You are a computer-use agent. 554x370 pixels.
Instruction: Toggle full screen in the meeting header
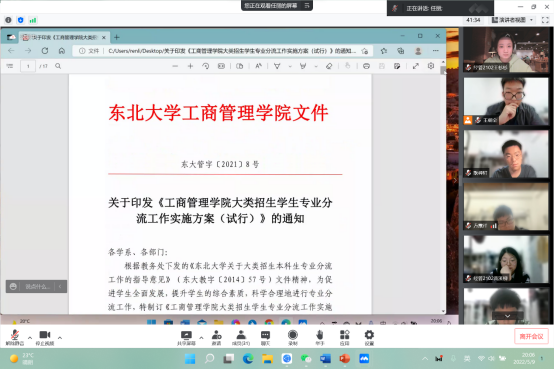tap(545, 20)
